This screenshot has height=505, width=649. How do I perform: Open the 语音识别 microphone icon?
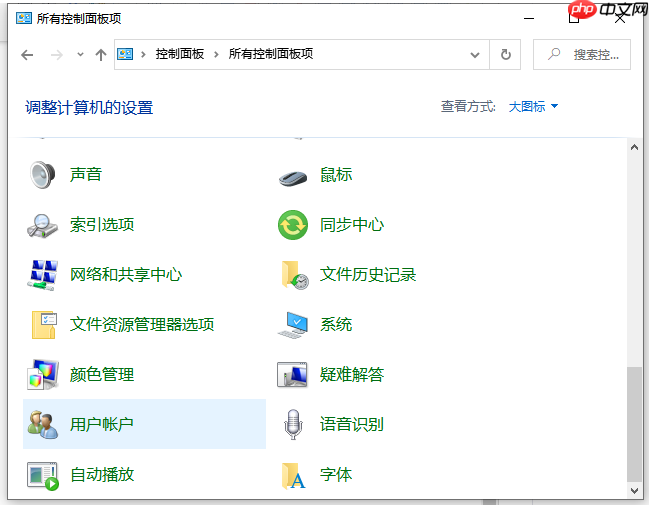coord(293,425)
